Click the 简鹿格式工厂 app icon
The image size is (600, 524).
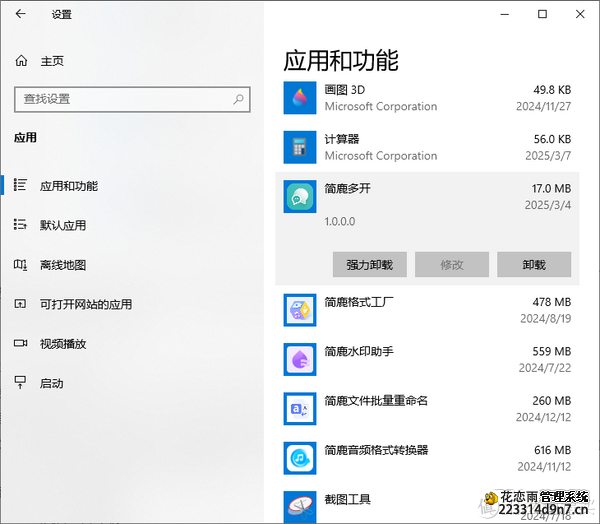click(x=300, y=310)
